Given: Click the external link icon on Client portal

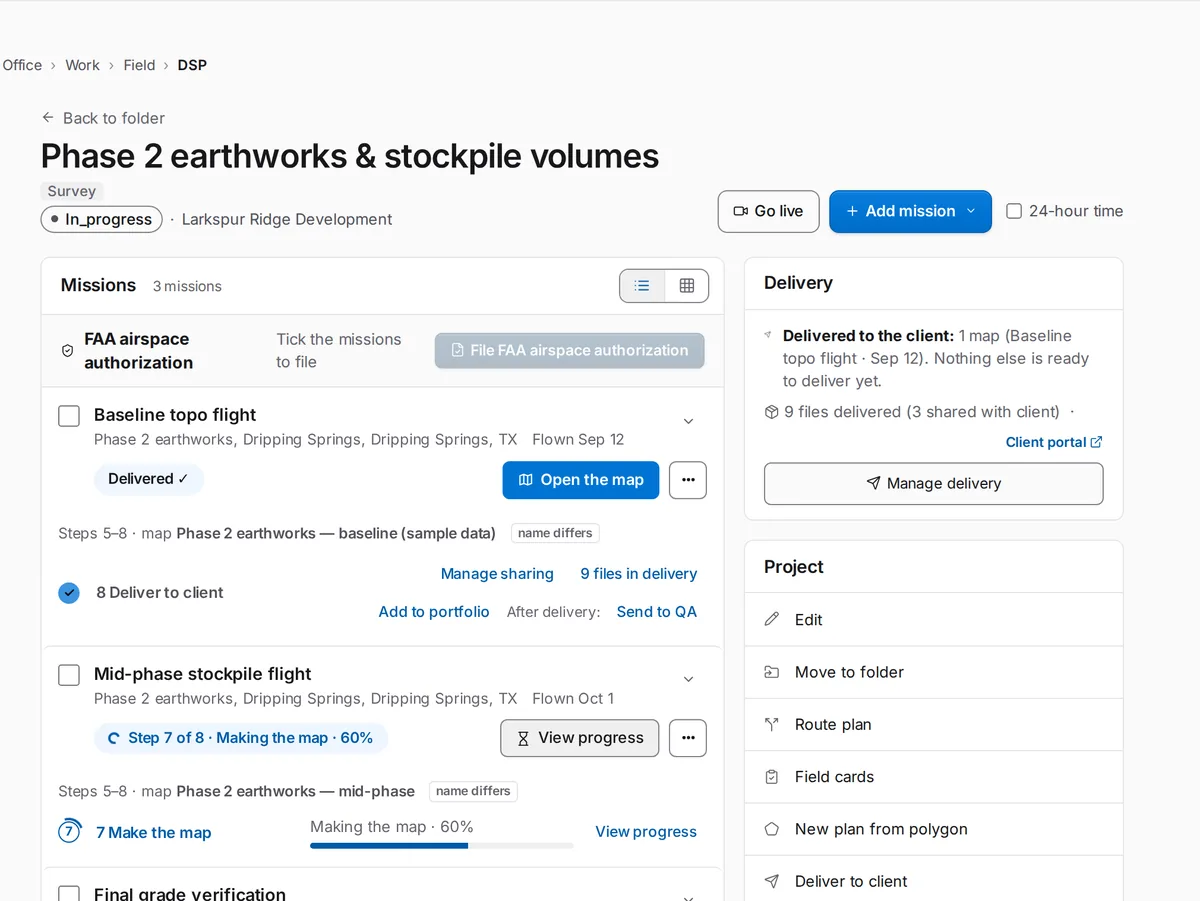Looking at the screenshot, I should 1096,442.
